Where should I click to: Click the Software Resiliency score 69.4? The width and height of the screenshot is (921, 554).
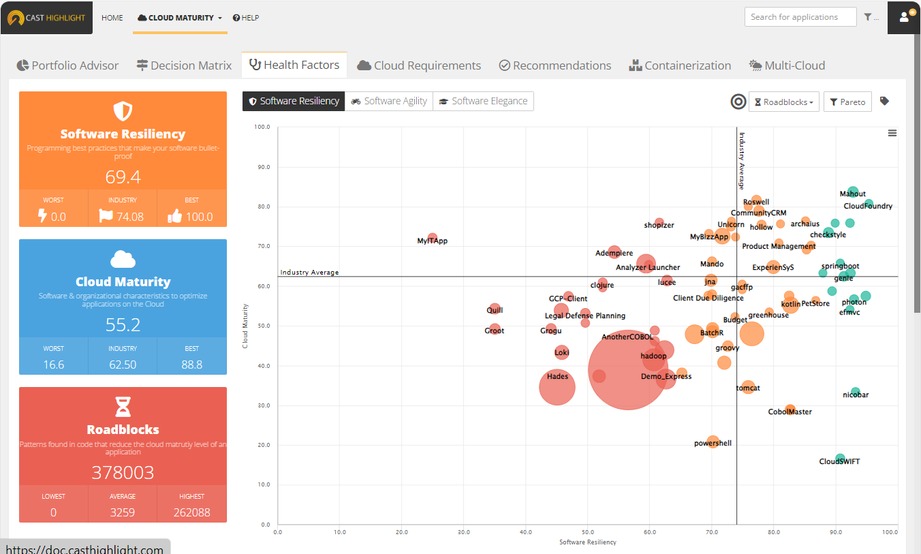pyautogui.click(x=123, y=177)
